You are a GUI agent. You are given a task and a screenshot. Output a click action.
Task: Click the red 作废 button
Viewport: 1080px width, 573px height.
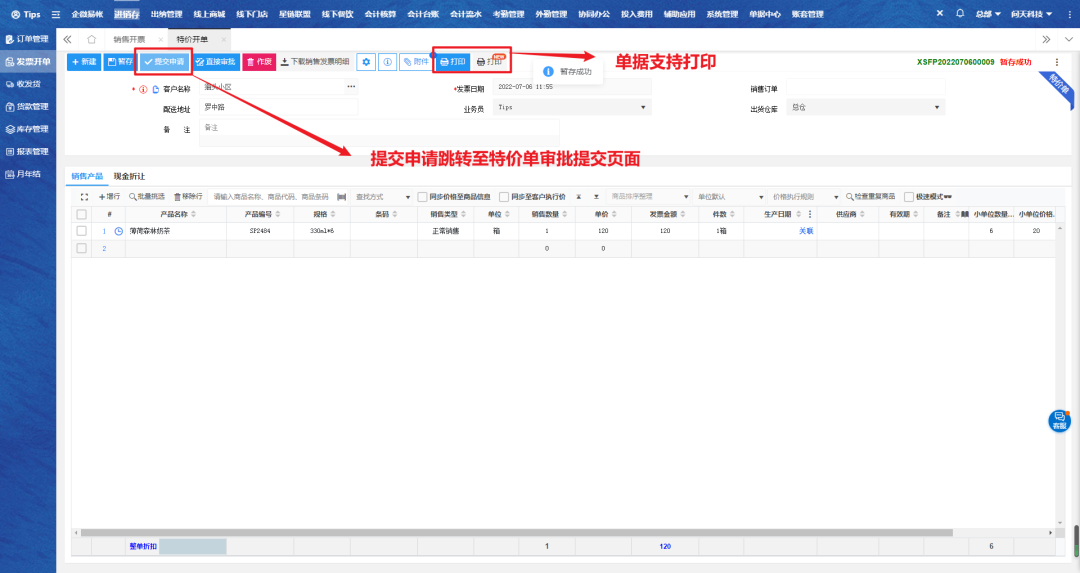tap(259, 62)
